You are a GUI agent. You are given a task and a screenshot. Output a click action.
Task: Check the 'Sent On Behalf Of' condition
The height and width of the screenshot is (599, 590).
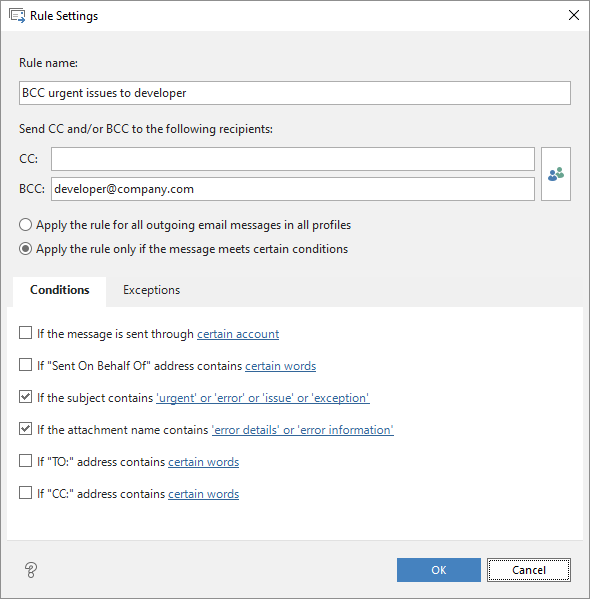(x=26, y=365)
